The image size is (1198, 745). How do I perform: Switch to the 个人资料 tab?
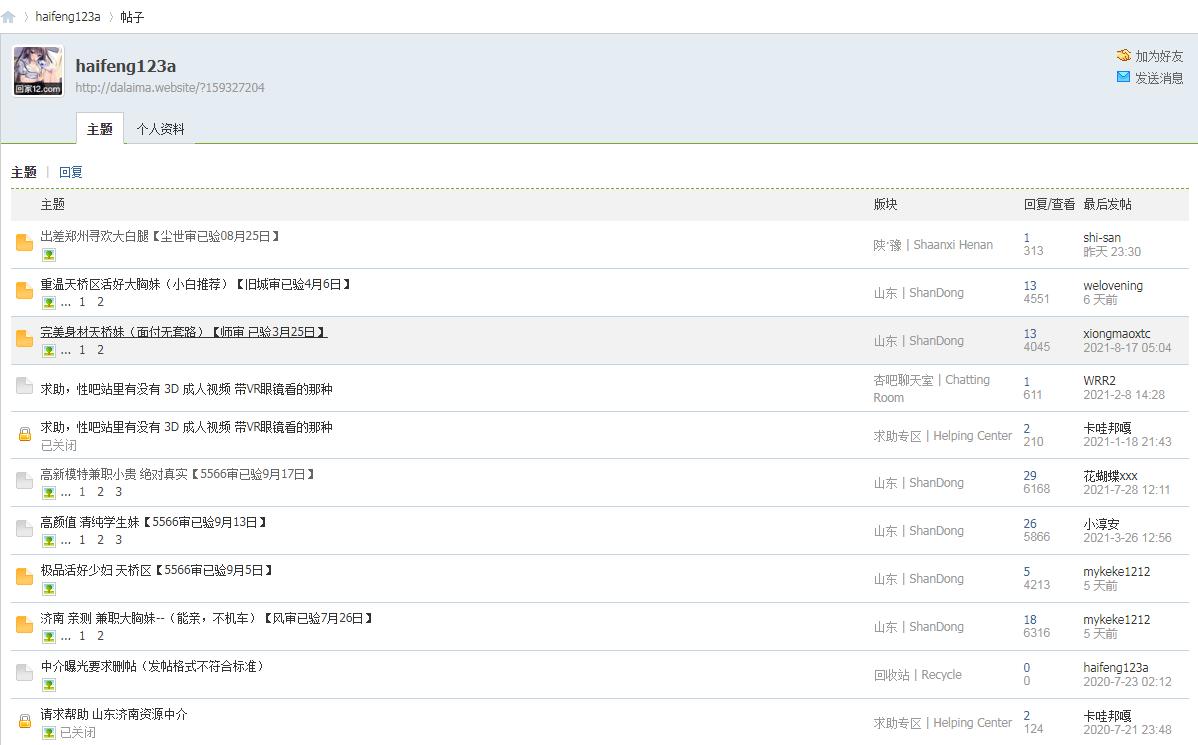click(160, 129)
